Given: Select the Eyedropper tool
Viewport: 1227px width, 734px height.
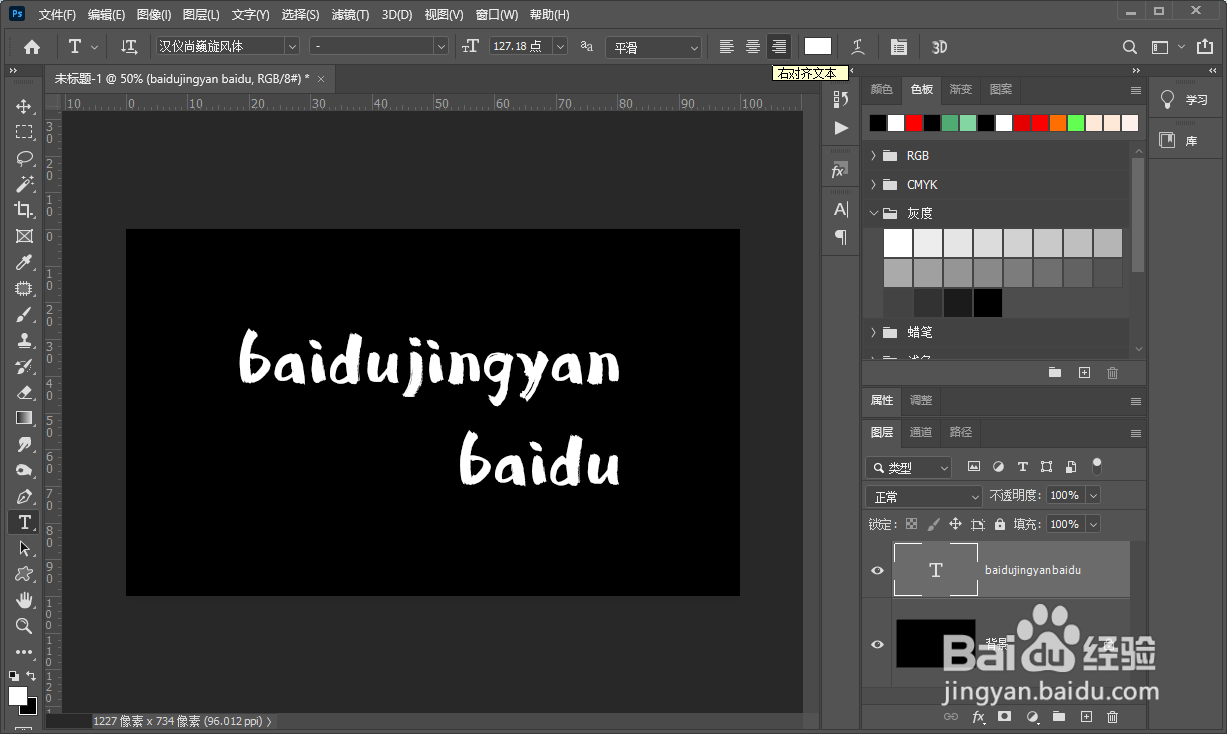Looking at the screenshot, I should 24,262.
